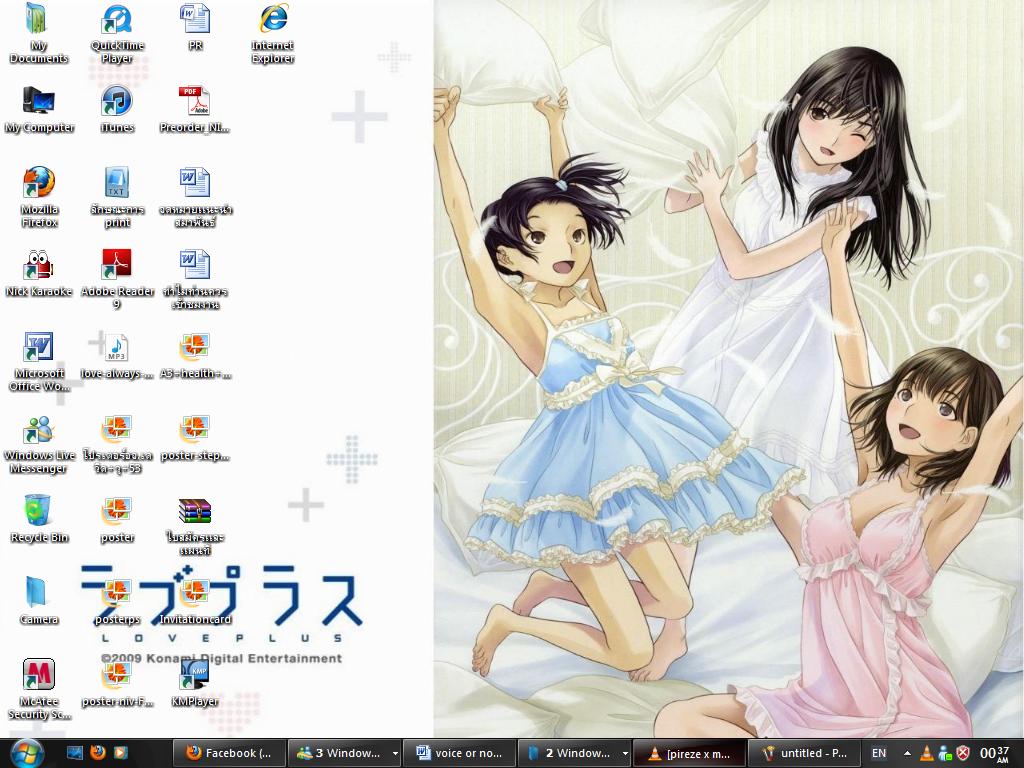Open the Internet Explorer desktop icon
Screen dimensions: 1024x768
tap(273, 33)
